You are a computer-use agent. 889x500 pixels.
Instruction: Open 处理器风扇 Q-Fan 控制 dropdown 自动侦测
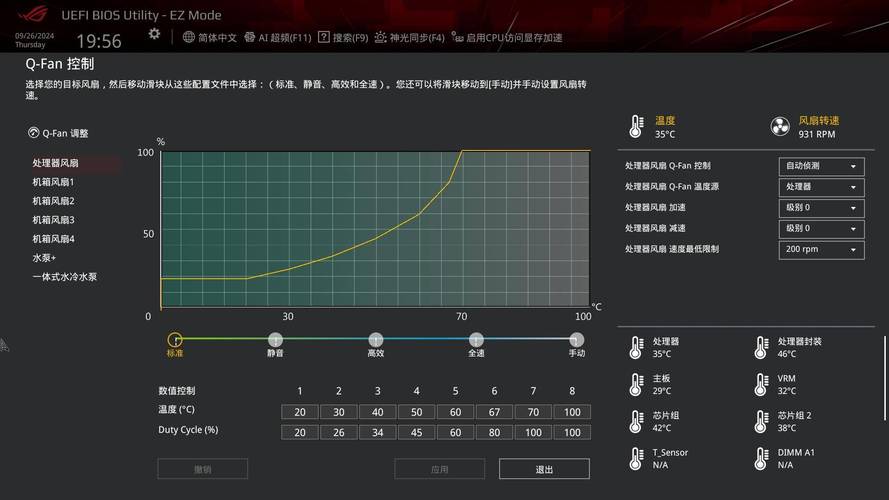822,166
